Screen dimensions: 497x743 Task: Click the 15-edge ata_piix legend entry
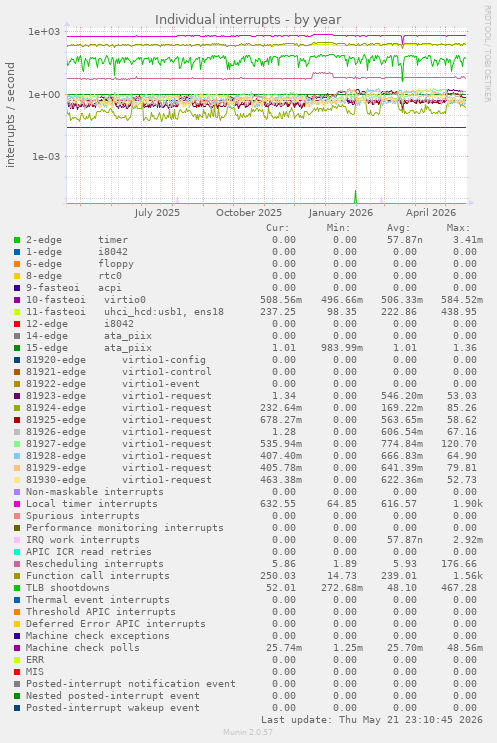click(89, 348)
